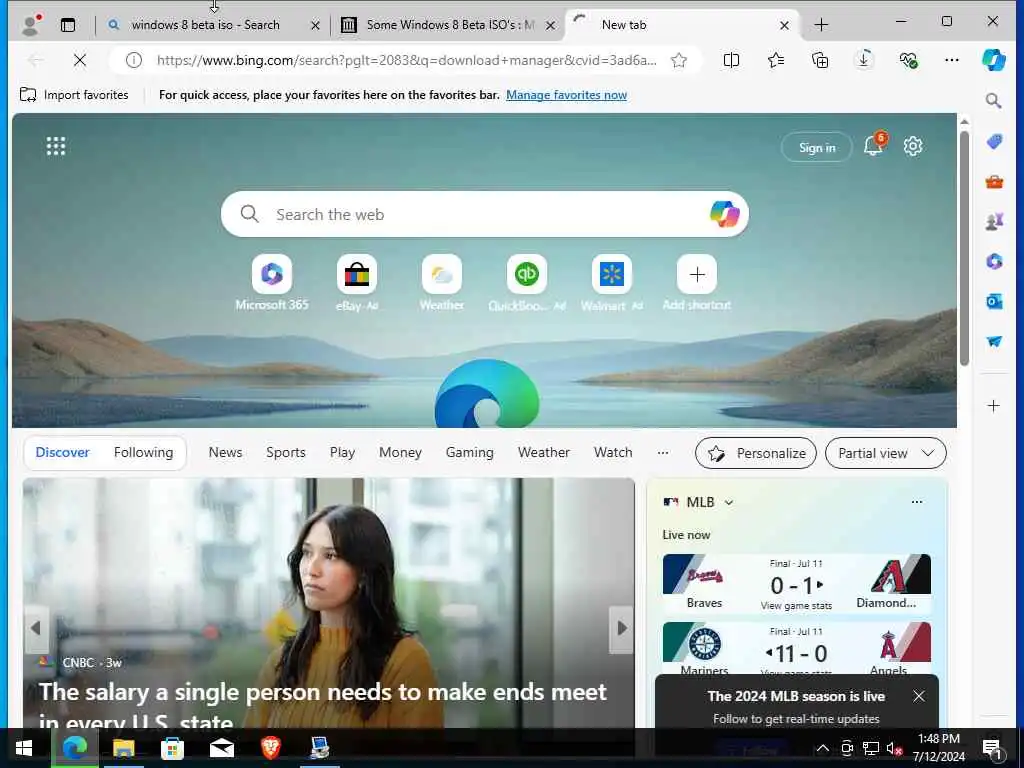Open the Favorites list icon

click(x=776, y=60)
